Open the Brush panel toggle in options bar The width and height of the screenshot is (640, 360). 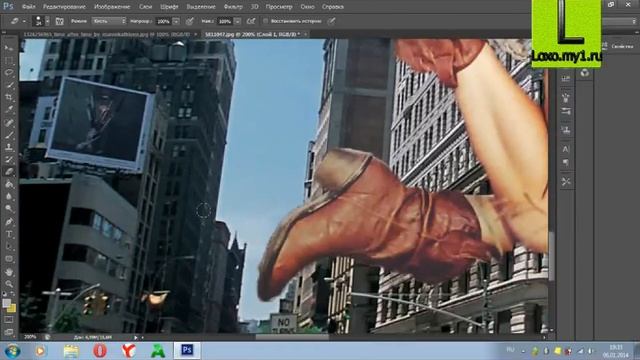[60, 21]
